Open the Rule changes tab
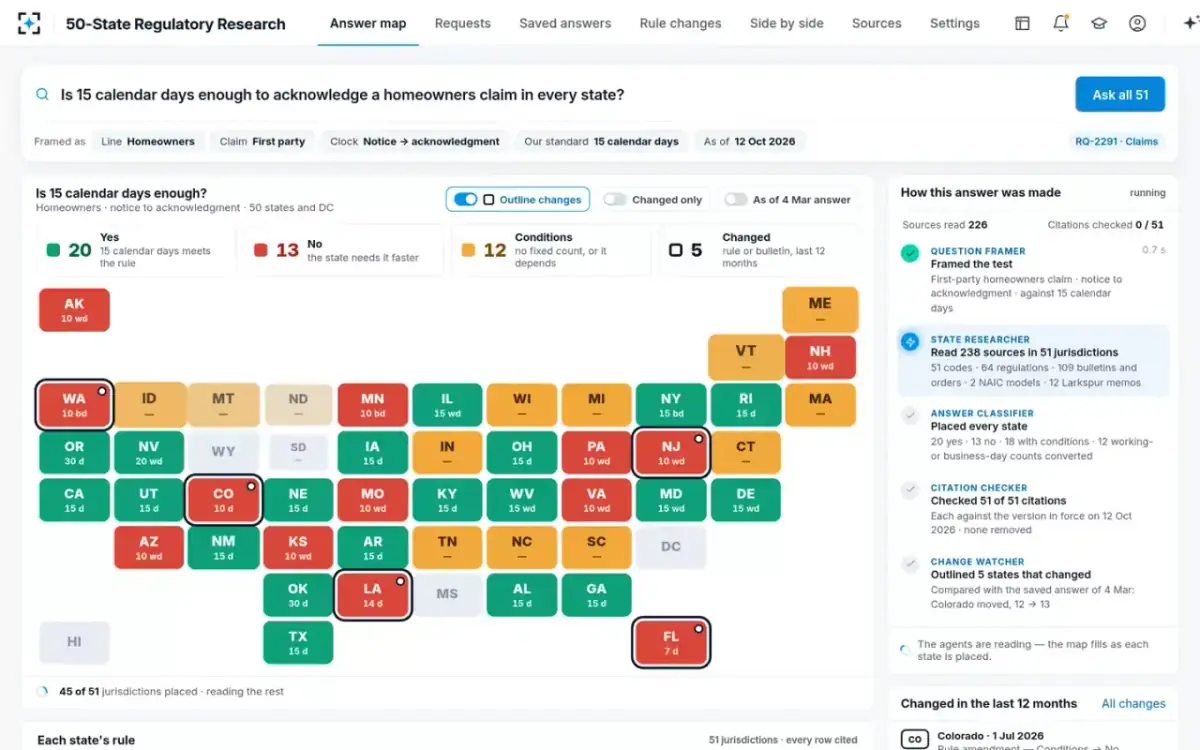Screen dimensions: 1200x750 pos(680,23)
